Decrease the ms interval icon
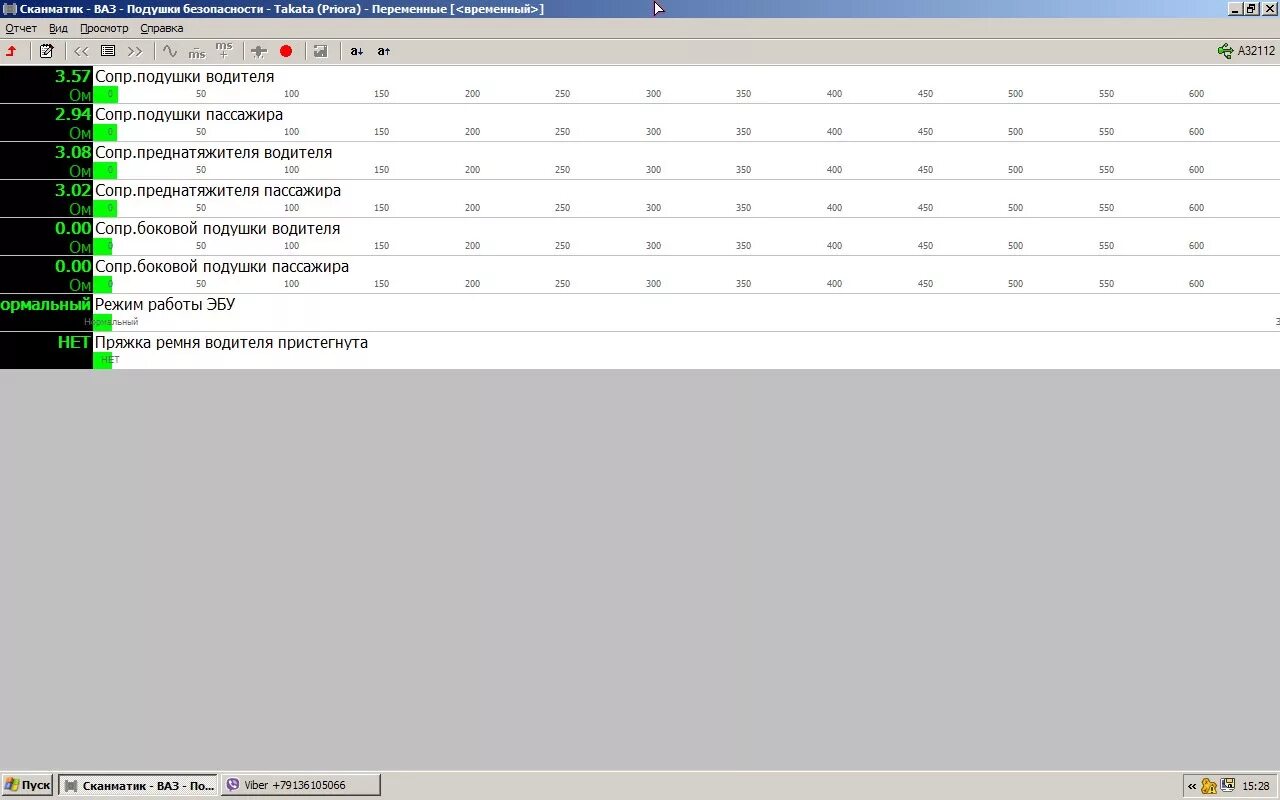Screen dimensions: 1280x800 pyautogui.click(x=197, y=51)
